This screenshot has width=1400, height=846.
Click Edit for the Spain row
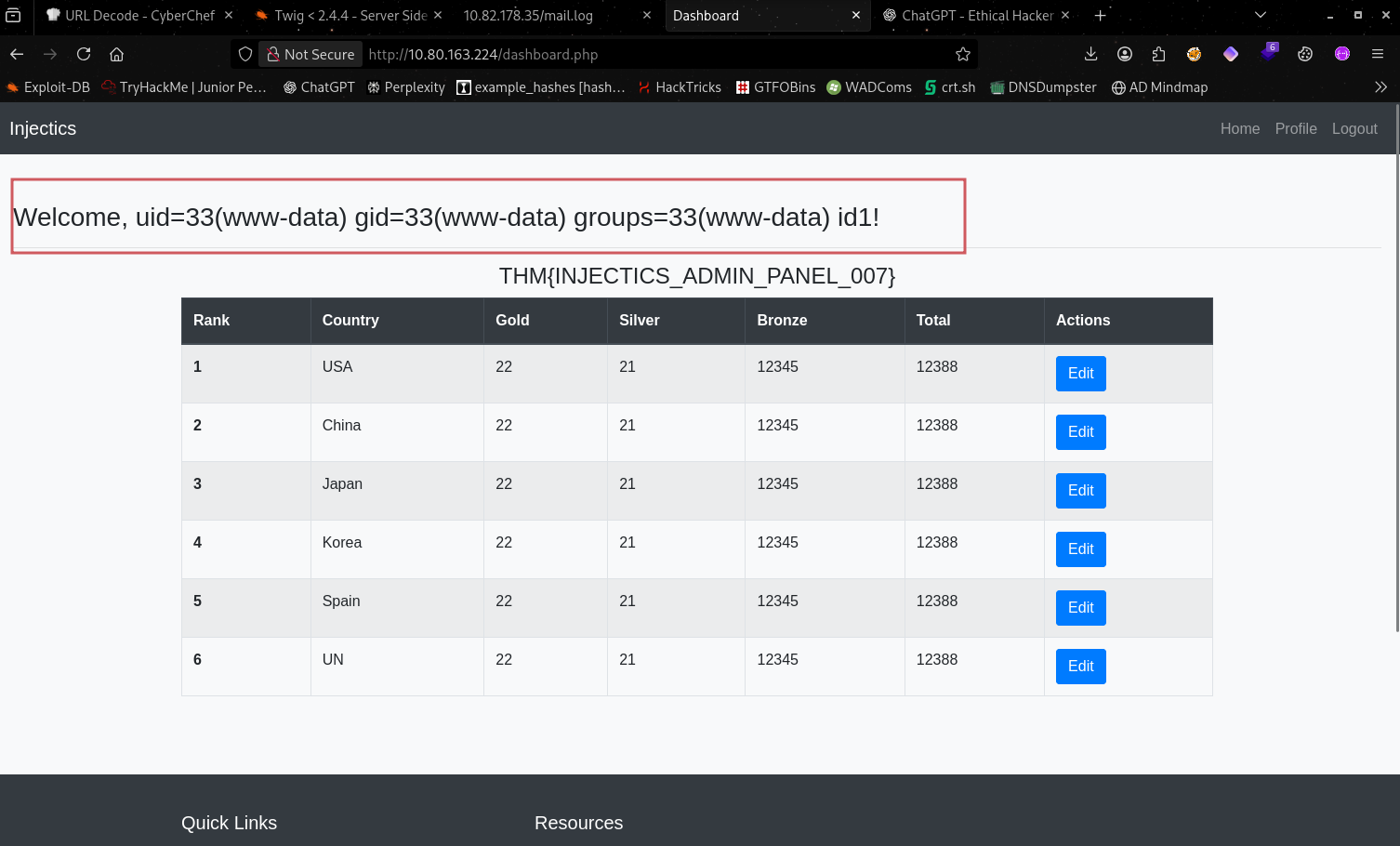click(1080, 608)
